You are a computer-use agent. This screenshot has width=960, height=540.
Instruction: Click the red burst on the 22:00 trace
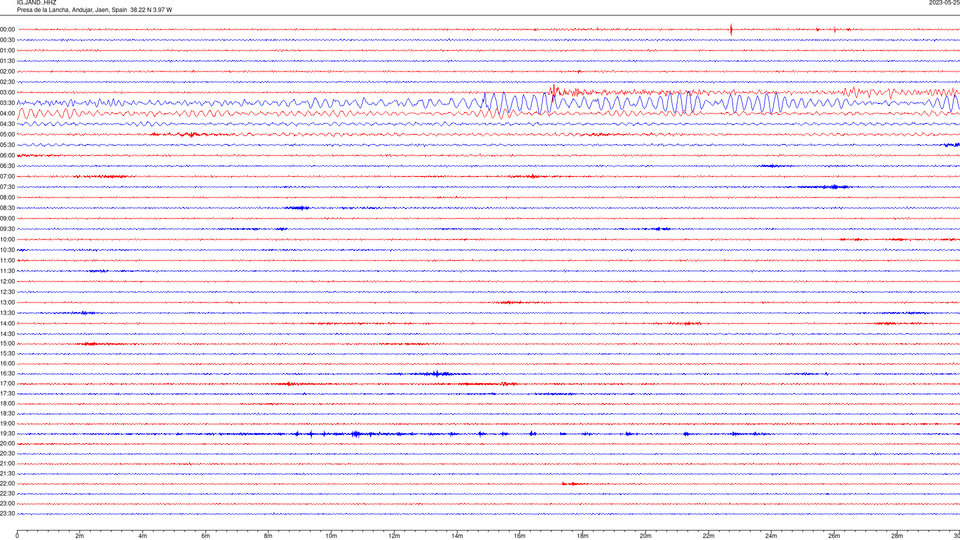(572, 484)
